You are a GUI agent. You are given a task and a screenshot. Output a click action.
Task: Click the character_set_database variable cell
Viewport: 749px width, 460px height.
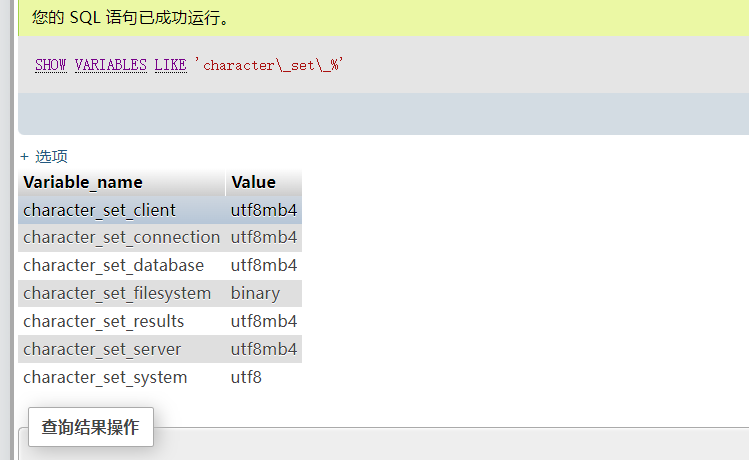point(113,265)
